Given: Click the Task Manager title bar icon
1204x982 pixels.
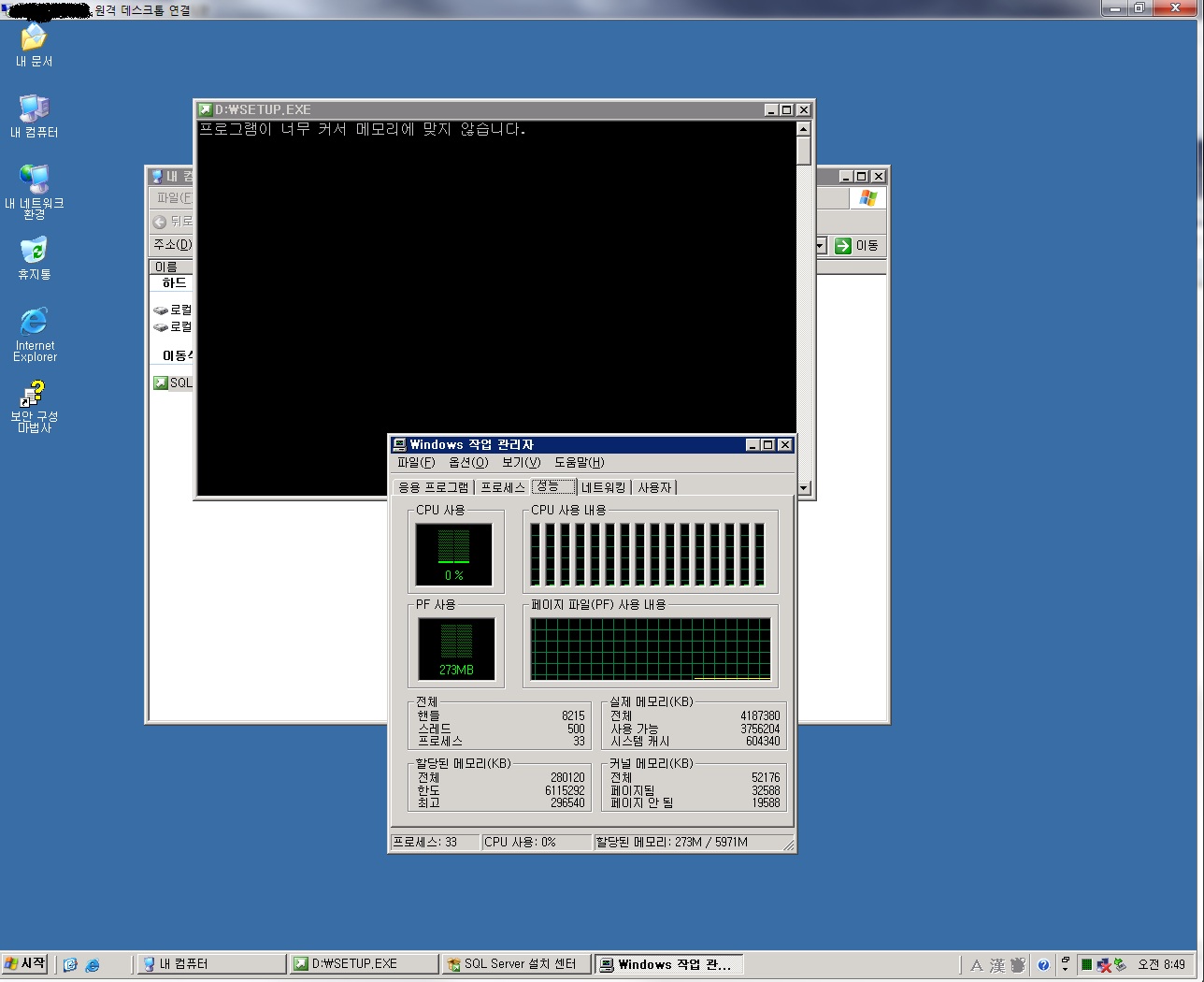Looking at the screenshot, I should click(x=400, y=444).
